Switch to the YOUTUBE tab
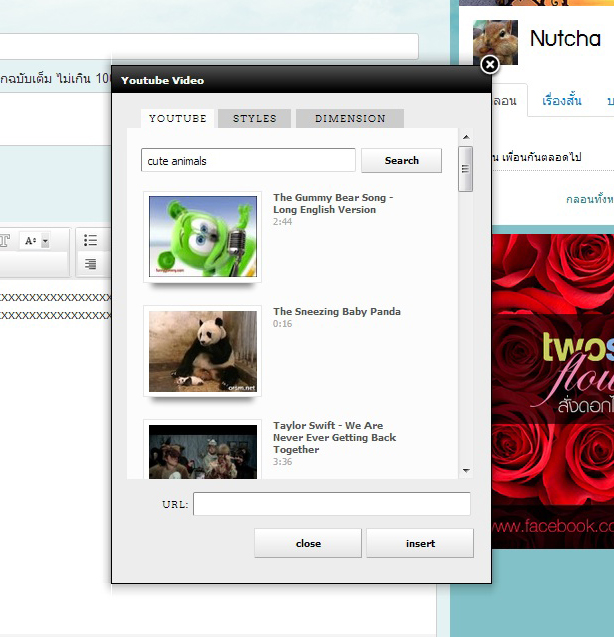The image size is (614, 637). 178,118
